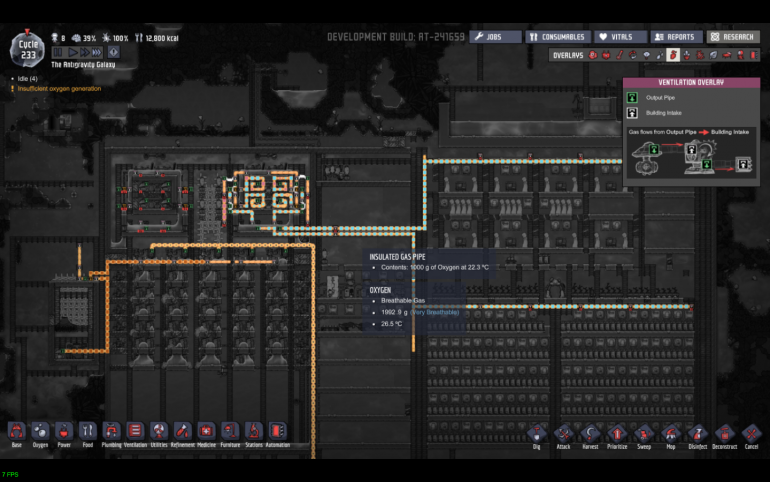Activate the Mop tool

(671, 433)
